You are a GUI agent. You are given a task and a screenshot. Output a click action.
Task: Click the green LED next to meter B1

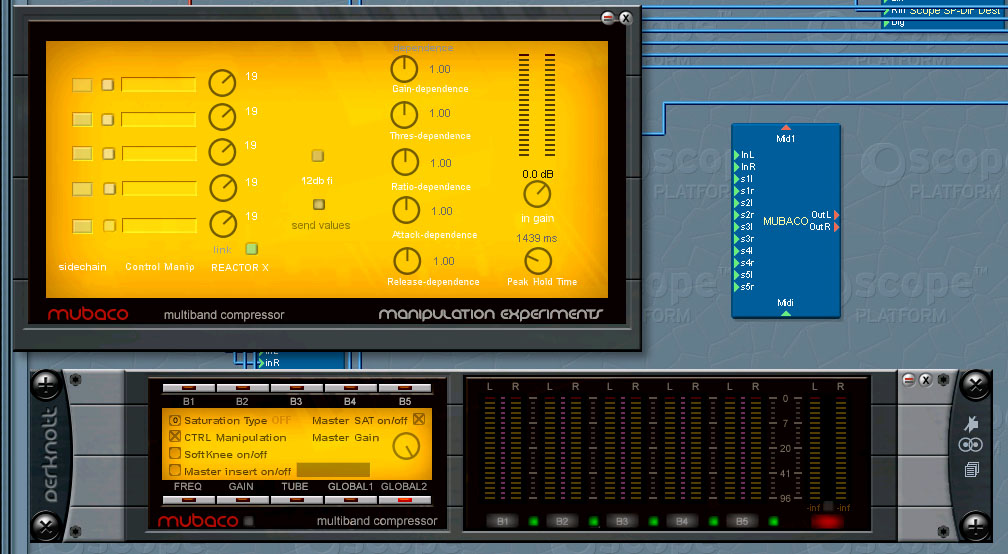coord(533,521)
